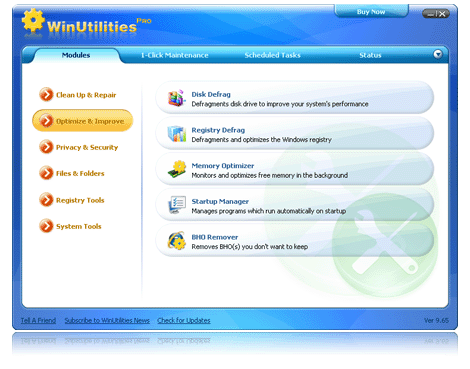This screenshot has width=470, height=369.
Task: Open the Disk Defrag tool icon
Action: point(176,98)
